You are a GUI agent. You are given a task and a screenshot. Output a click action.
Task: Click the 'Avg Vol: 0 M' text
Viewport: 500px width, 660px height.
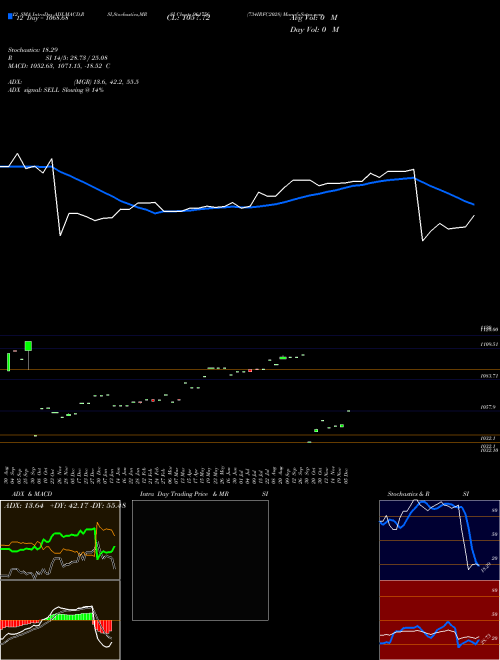[313, 18]
